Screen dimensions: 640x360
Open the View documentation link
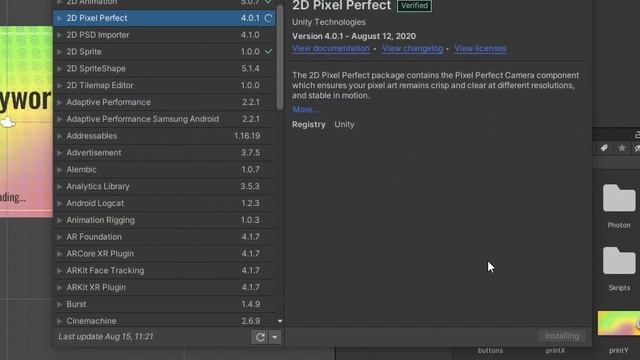[331, 49]
